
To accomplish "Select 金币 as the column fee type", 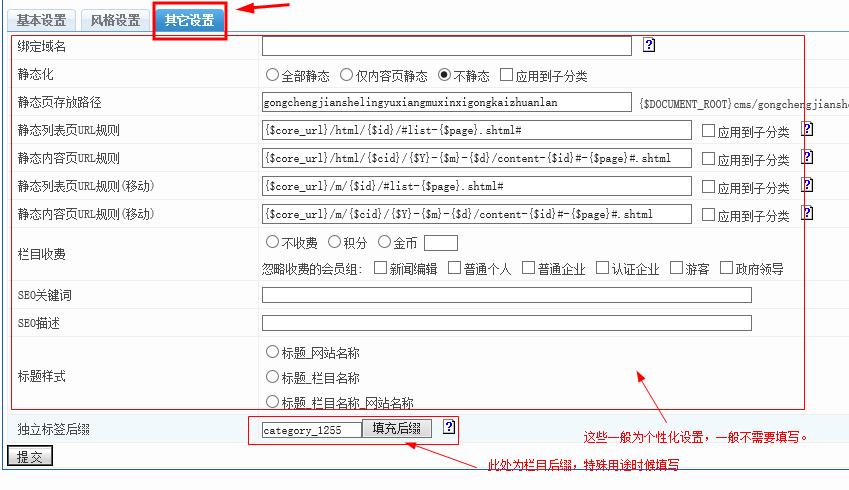I will coord(385,242).
